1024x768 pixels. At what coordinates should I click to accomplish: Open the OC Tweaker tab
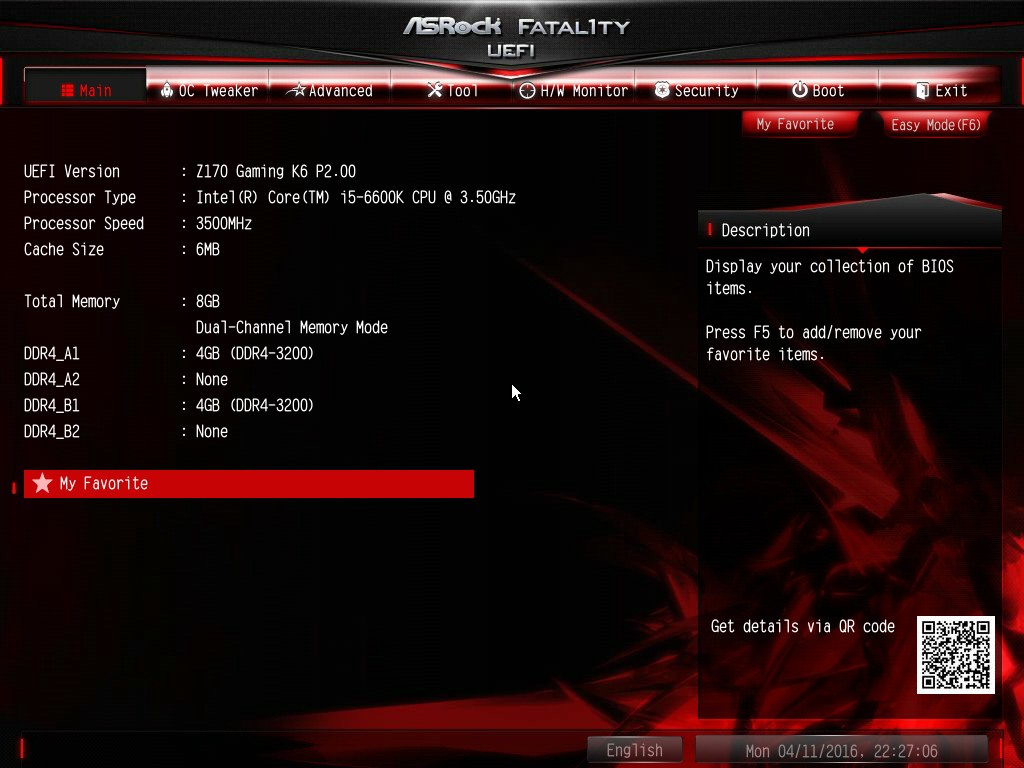(x=208, y=90)
